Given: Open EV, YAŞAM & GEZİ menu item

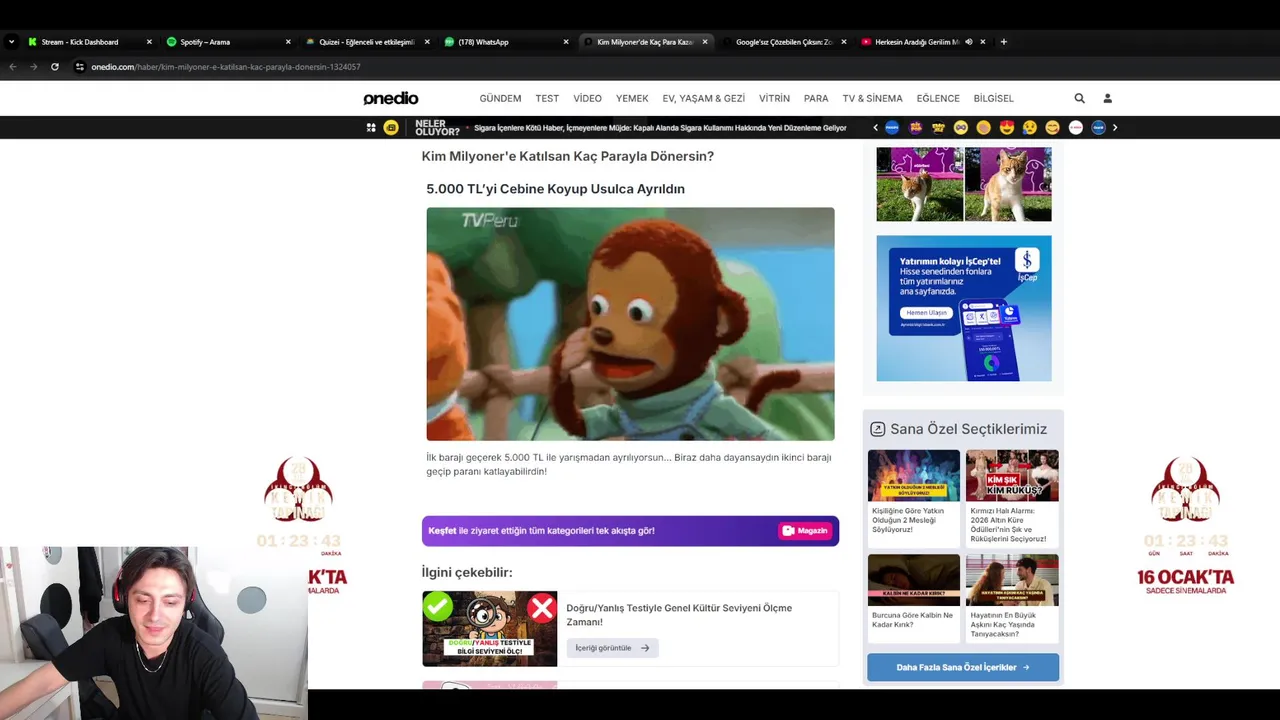Looking at the screenshot, I should 703,98.
